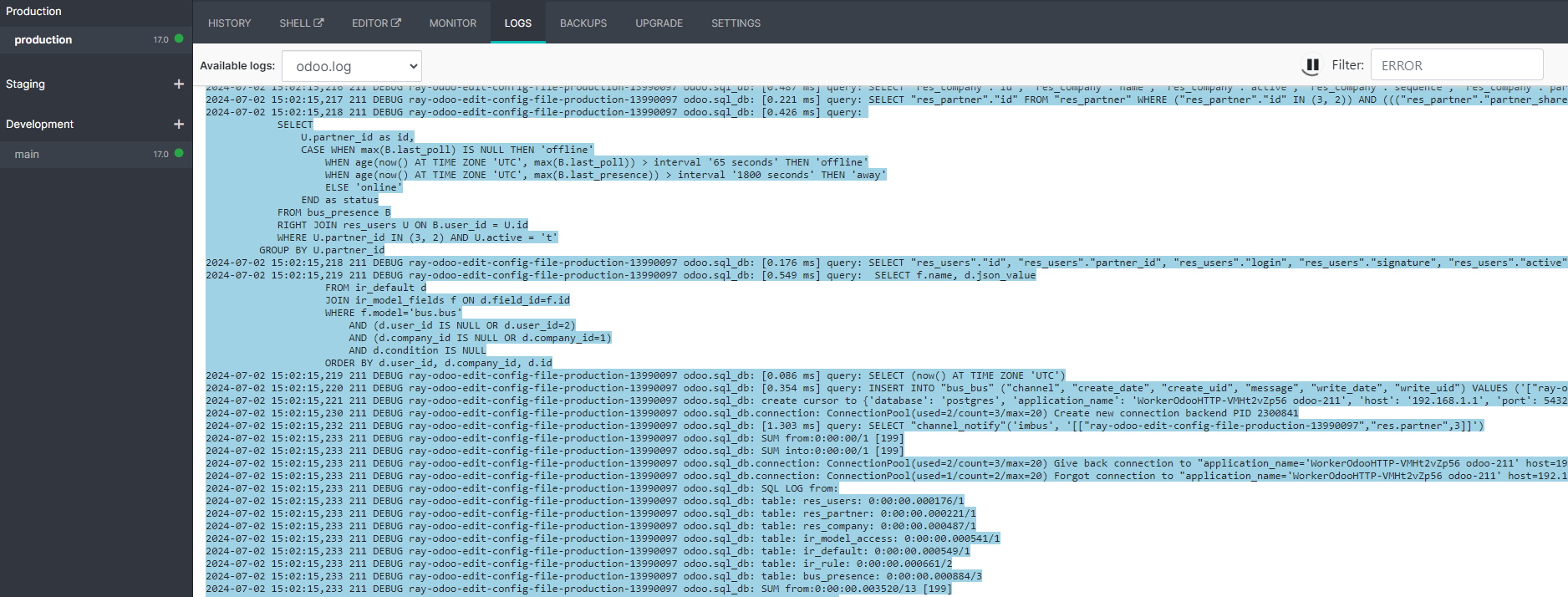Screen dimensions: 1568x597
Task: Click the Development section label
Action: tap(39, 124)
